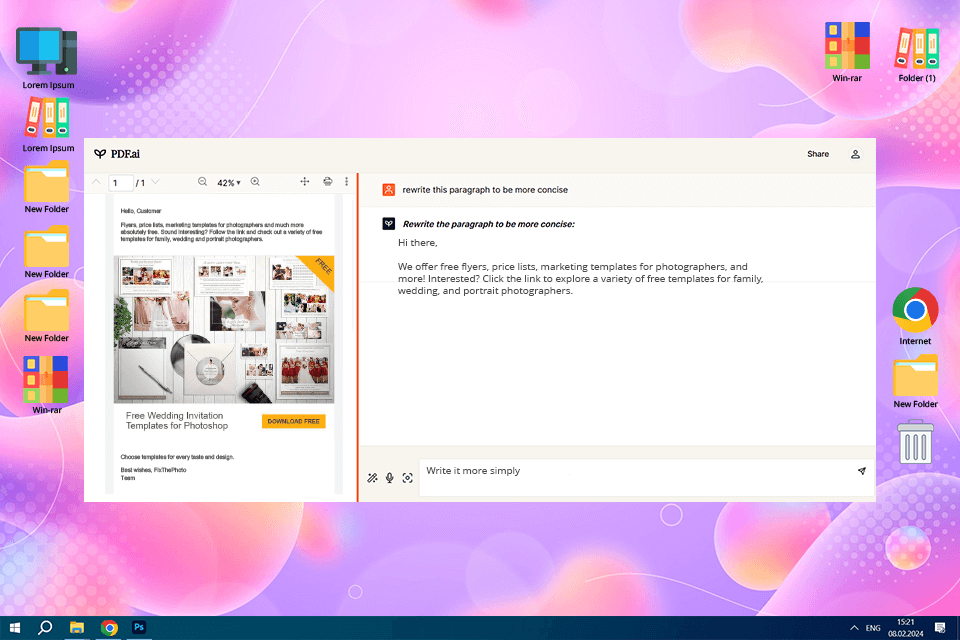Open the PDF viewer more options menu
This screenshot has width=960, height=640.
click(x=347, y=181)
